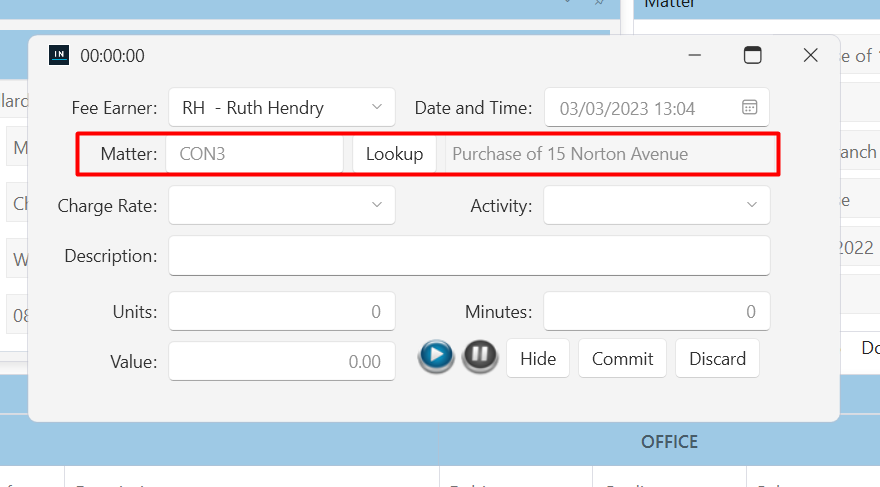The width and height of the screenshot is (880, 487).
Task: Open the calendar picker in Date and Time
Action: click(749, 108)
